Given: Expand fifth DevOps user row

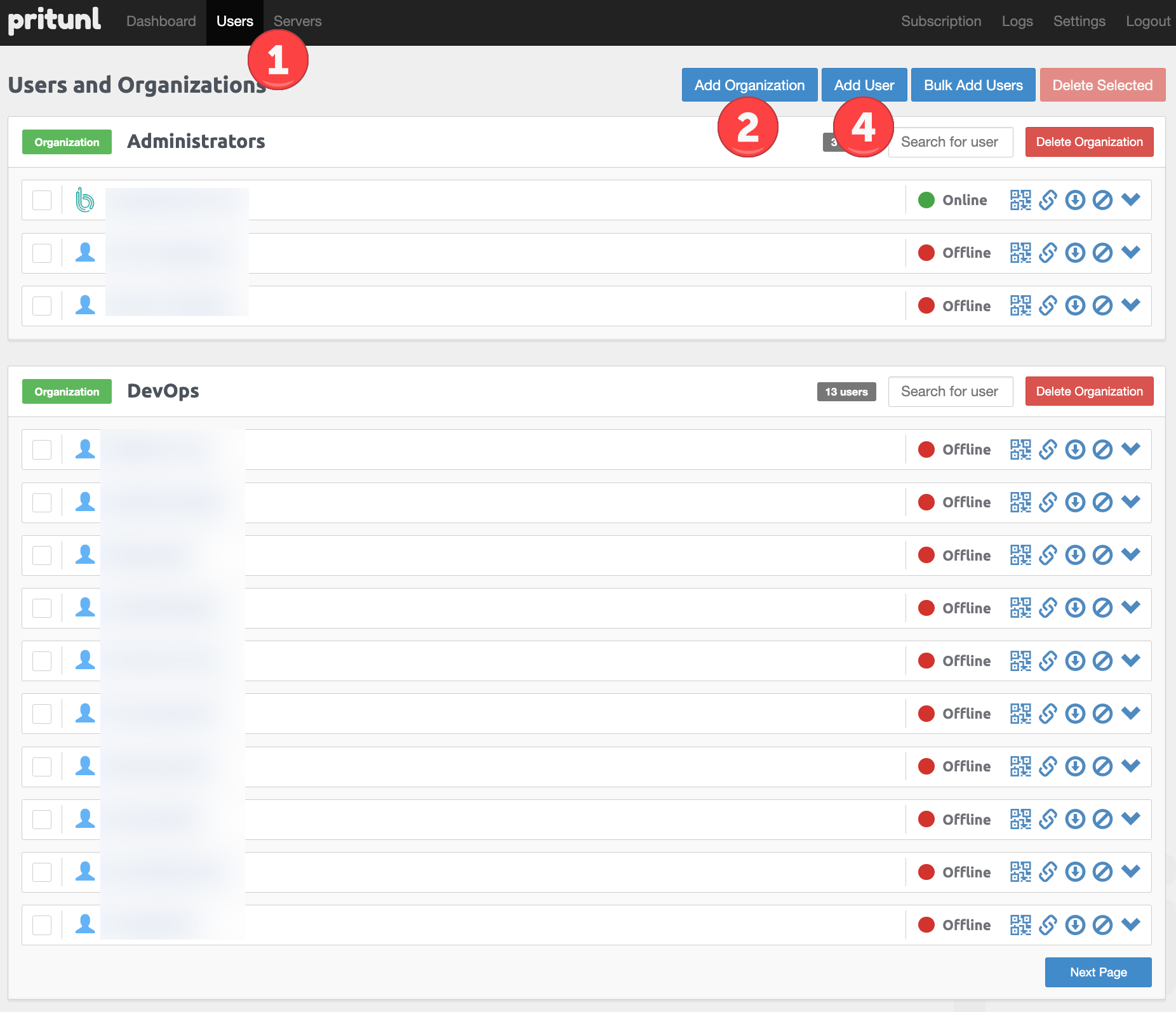Looking at the screenshot, I should click(1131, 660).
